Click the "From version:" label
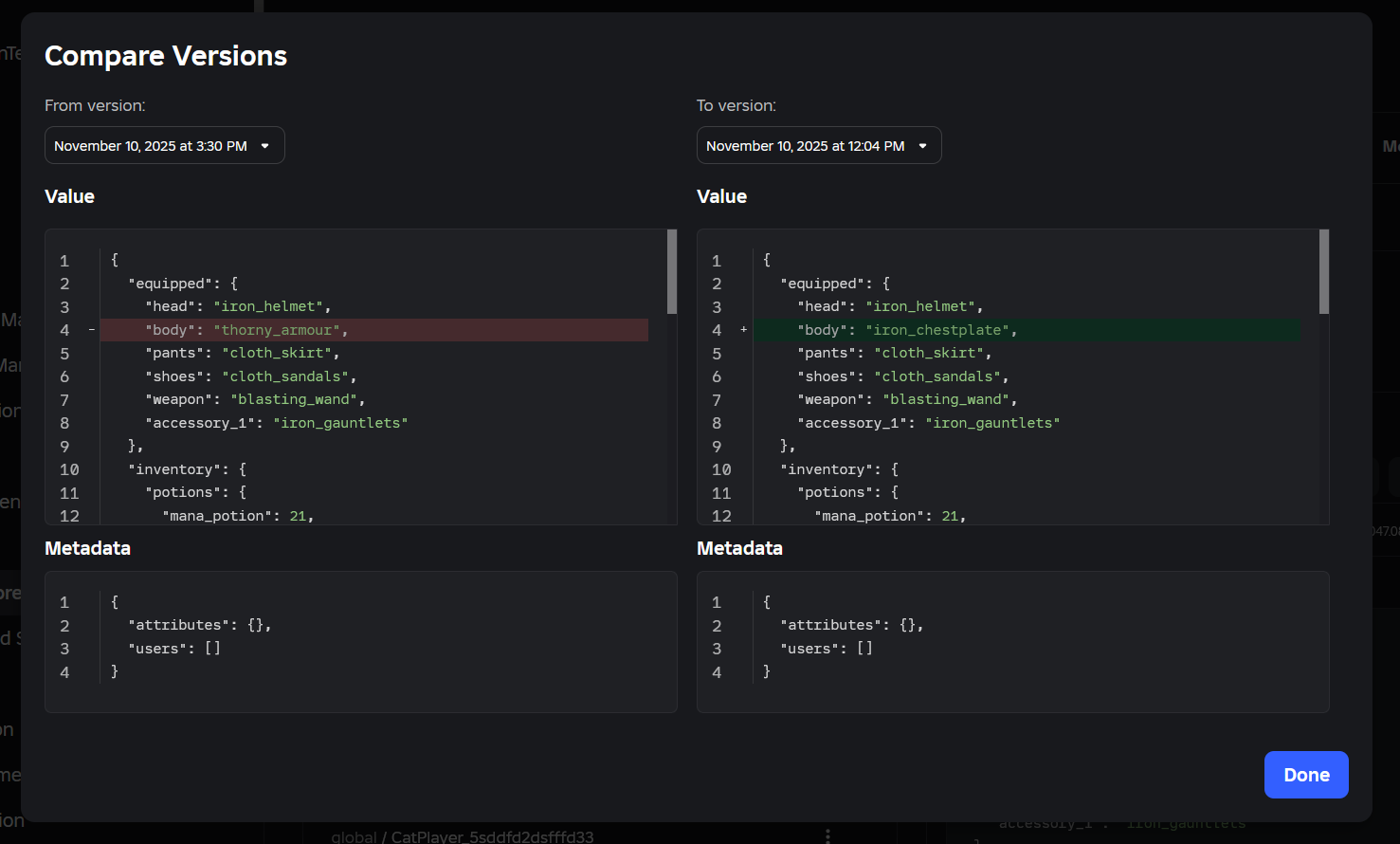Image resolution: width=1400 pixels, height=844 pixels. pos(95,105)
